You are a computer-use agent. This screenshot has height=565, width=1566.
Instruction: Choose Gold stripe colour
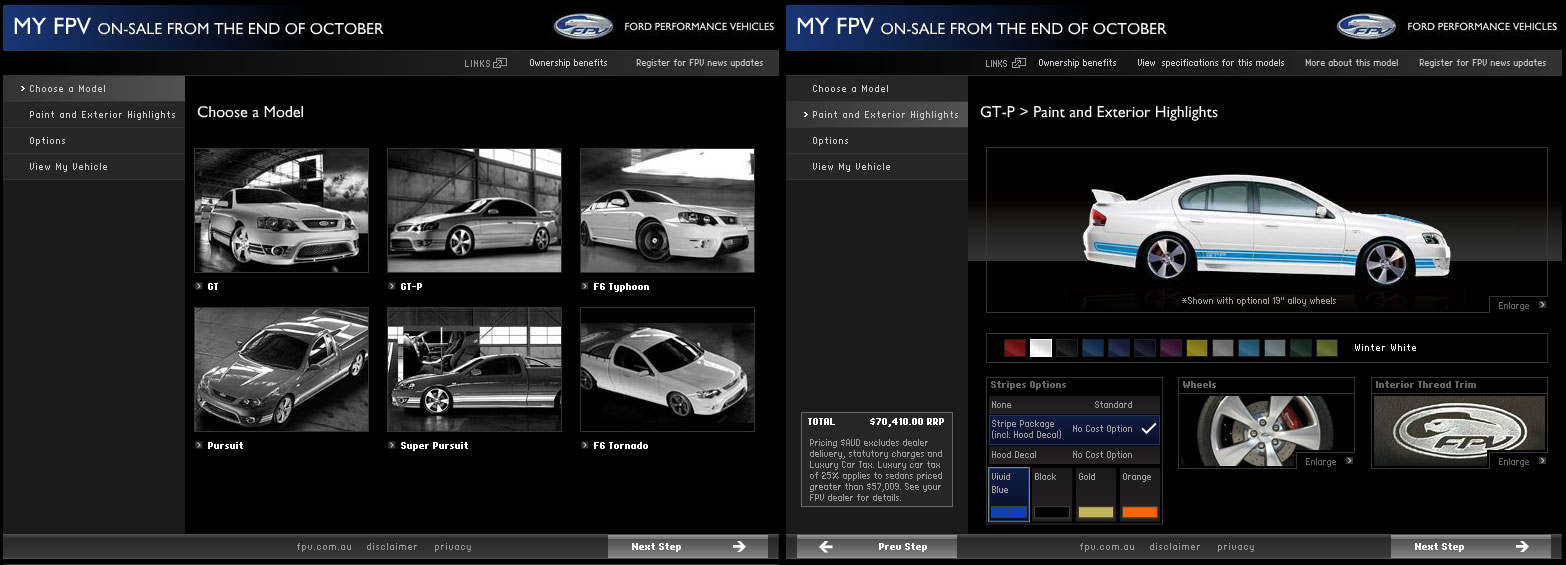tap(1095, 494)
